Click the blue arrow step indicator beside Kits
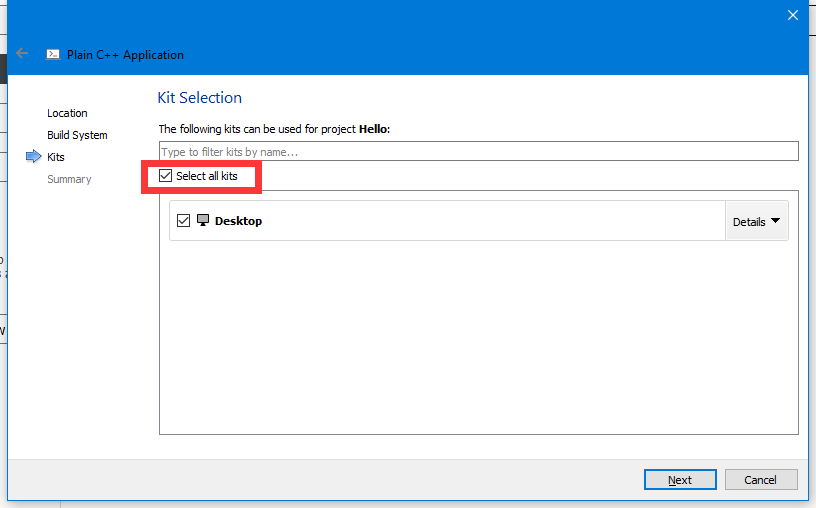The image size is (816, 508). pyautogui.click(x=33, y=157)
